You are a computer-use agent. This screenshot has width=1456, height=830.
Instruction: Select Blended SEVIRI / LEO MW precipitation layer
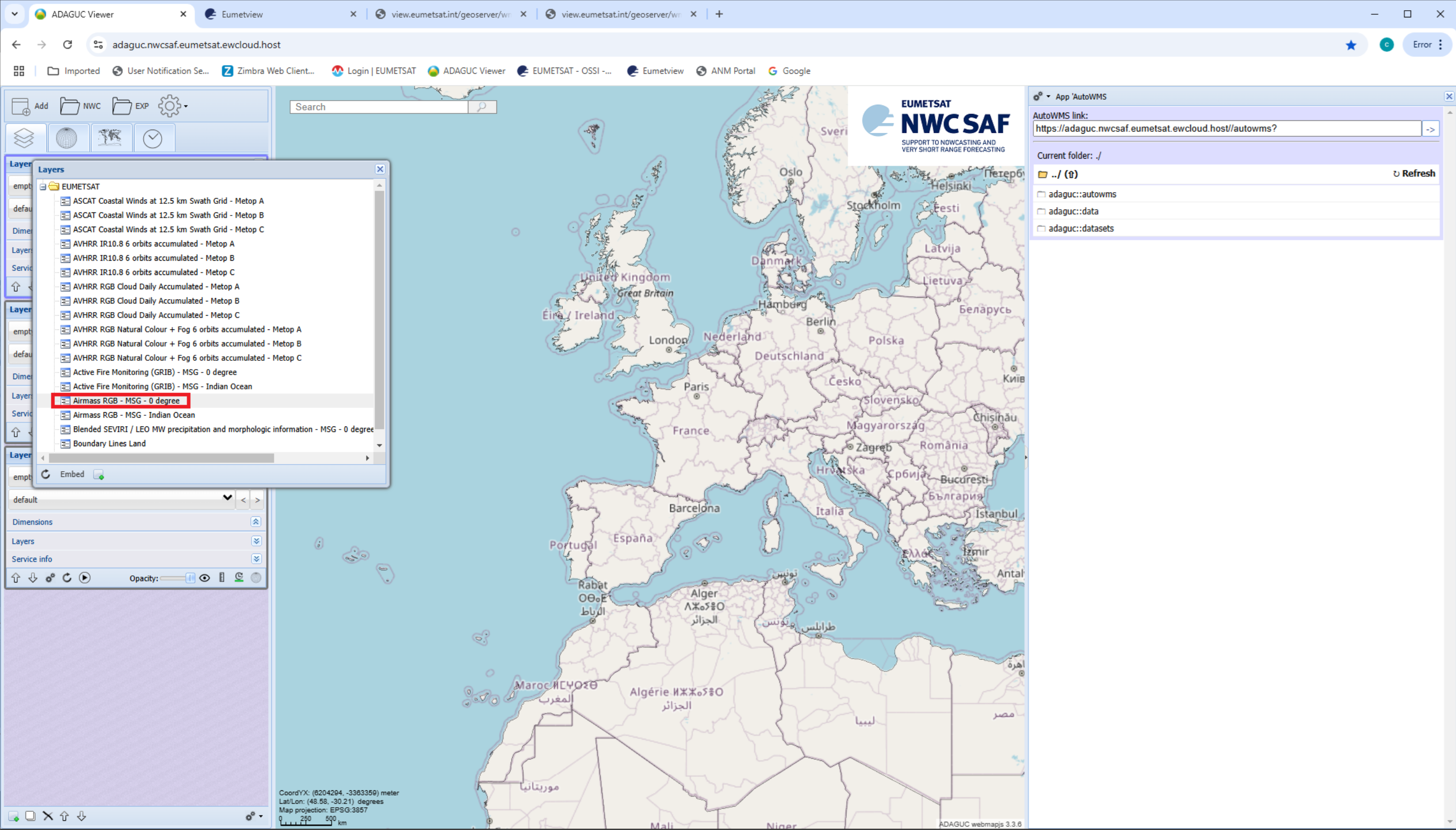click(224, 428)
